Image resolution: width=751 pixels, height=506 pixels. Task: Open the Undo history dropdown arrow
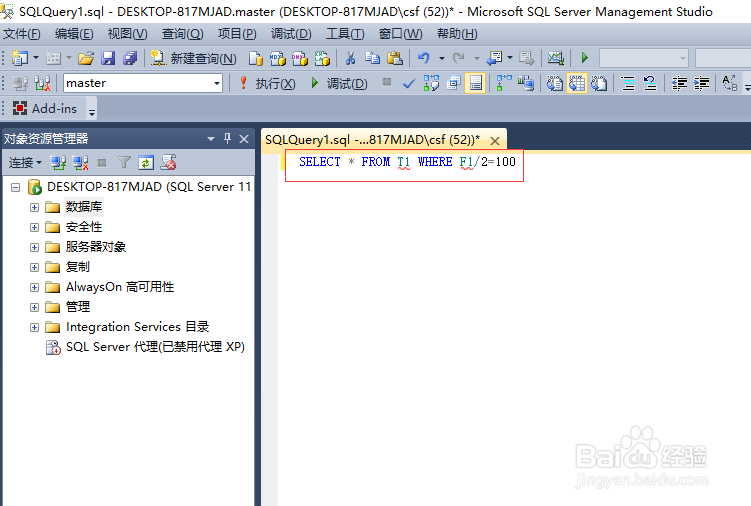pyautogui.click(x=442, y=58)
